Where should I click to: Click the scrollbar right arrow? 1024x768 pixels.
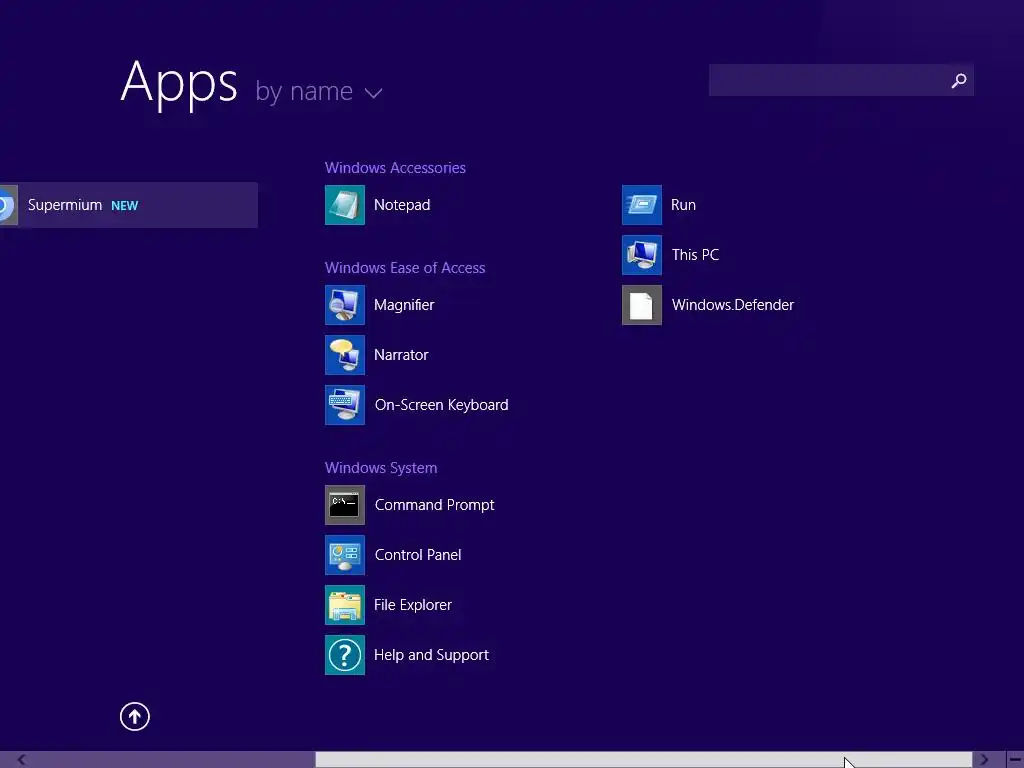[984, 760]
